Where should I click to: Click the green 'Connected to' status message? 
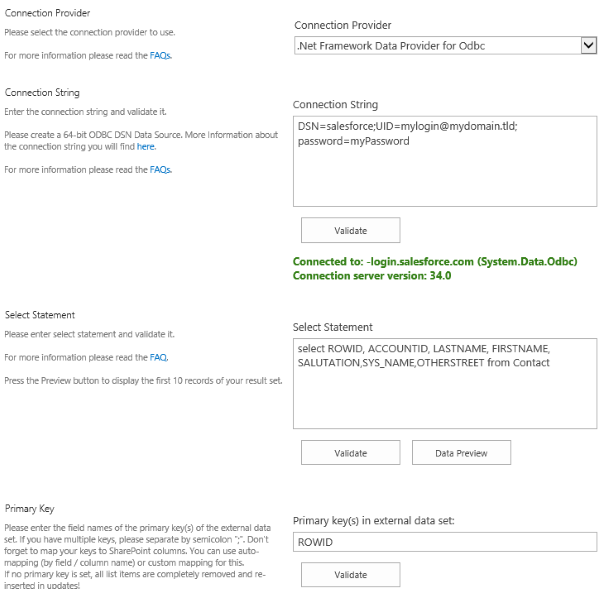click(x=420, y=261)
